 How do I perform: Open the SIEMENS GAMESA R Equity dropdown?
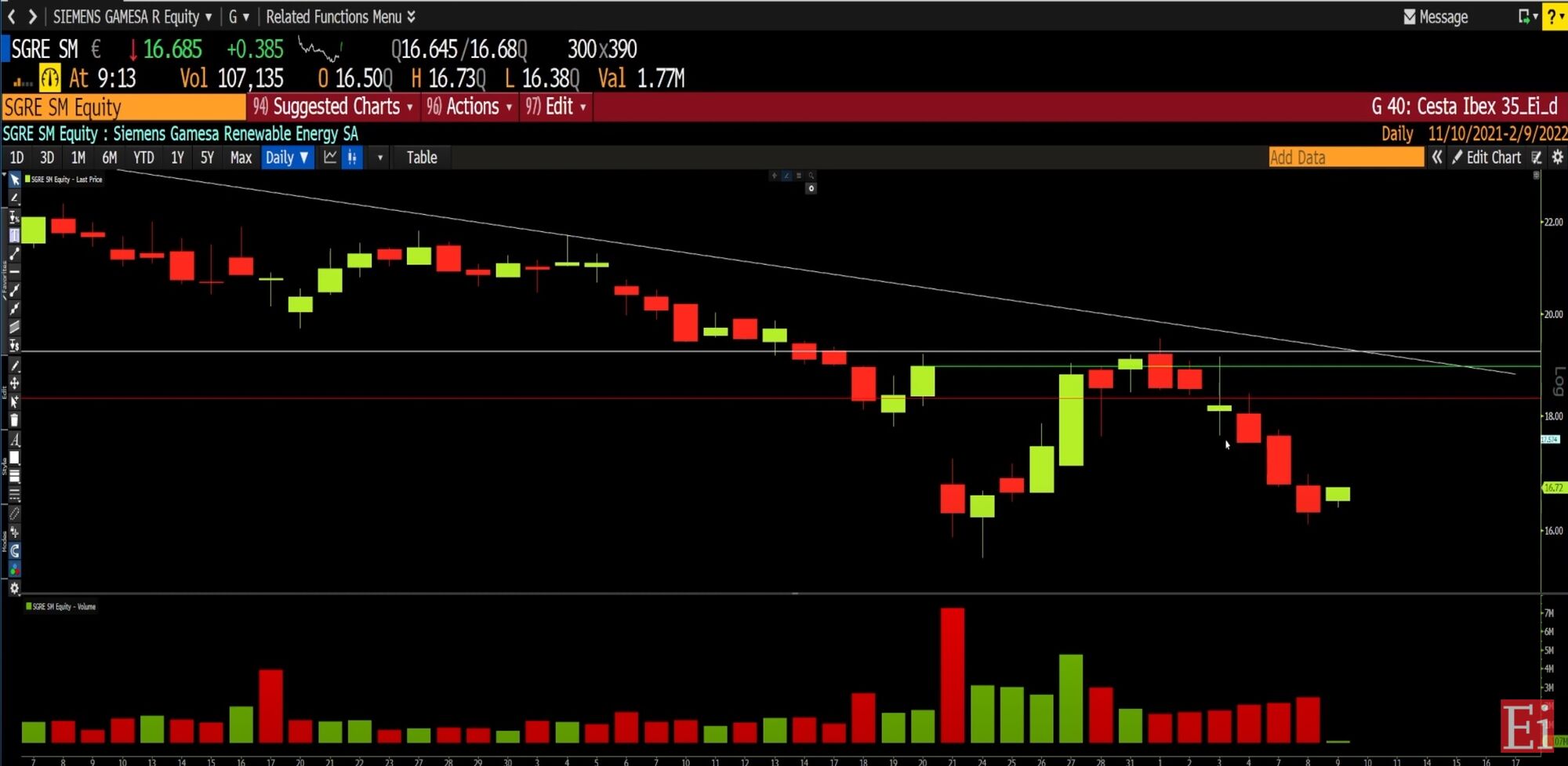[x=132, y=16]
